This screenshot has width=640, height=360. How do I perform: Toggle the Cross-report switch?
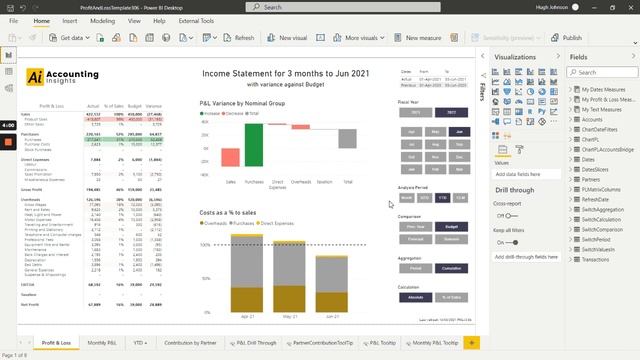tap(511, 216)
